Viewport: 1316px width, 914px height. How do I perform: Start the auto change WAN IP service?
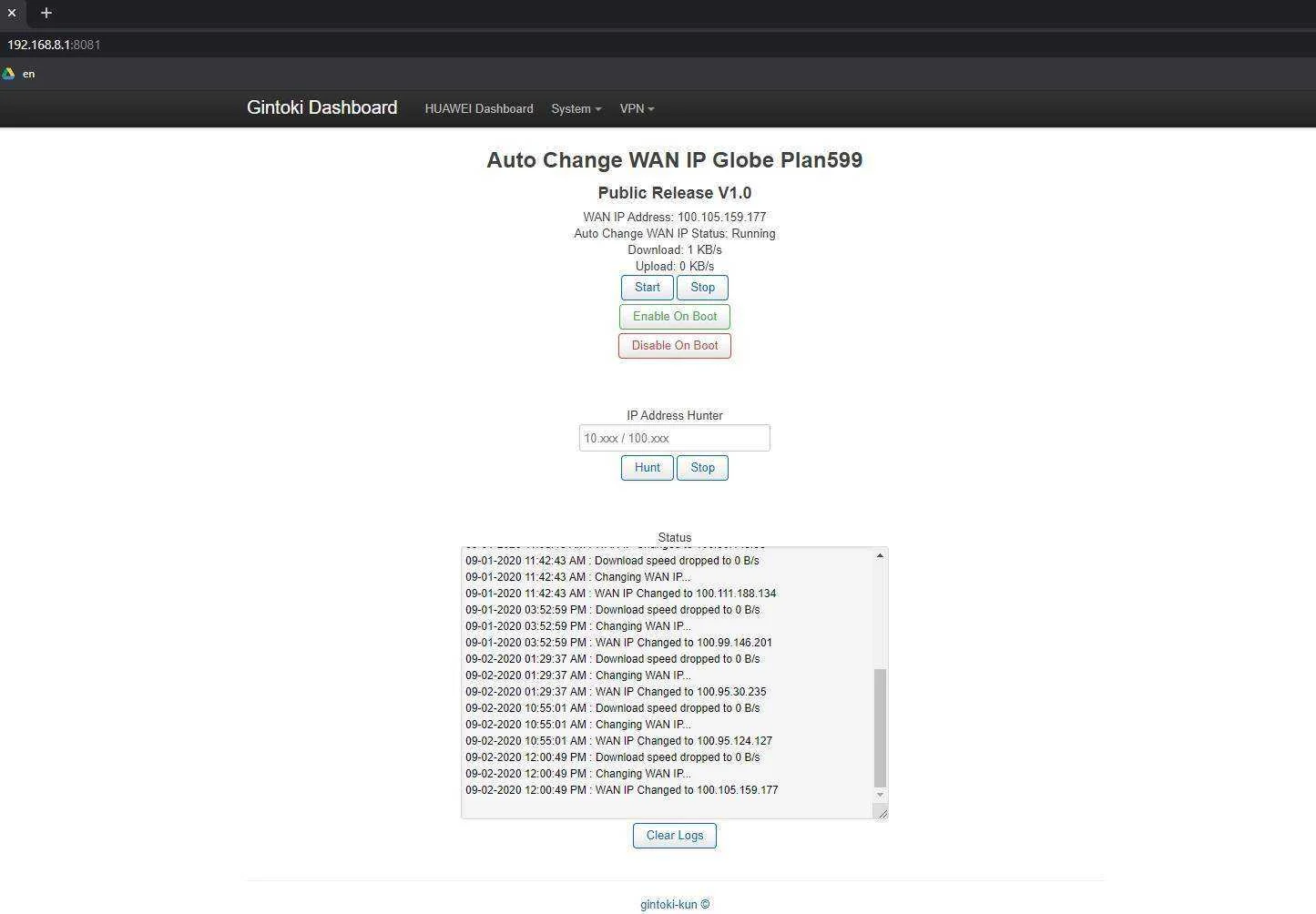648,288
